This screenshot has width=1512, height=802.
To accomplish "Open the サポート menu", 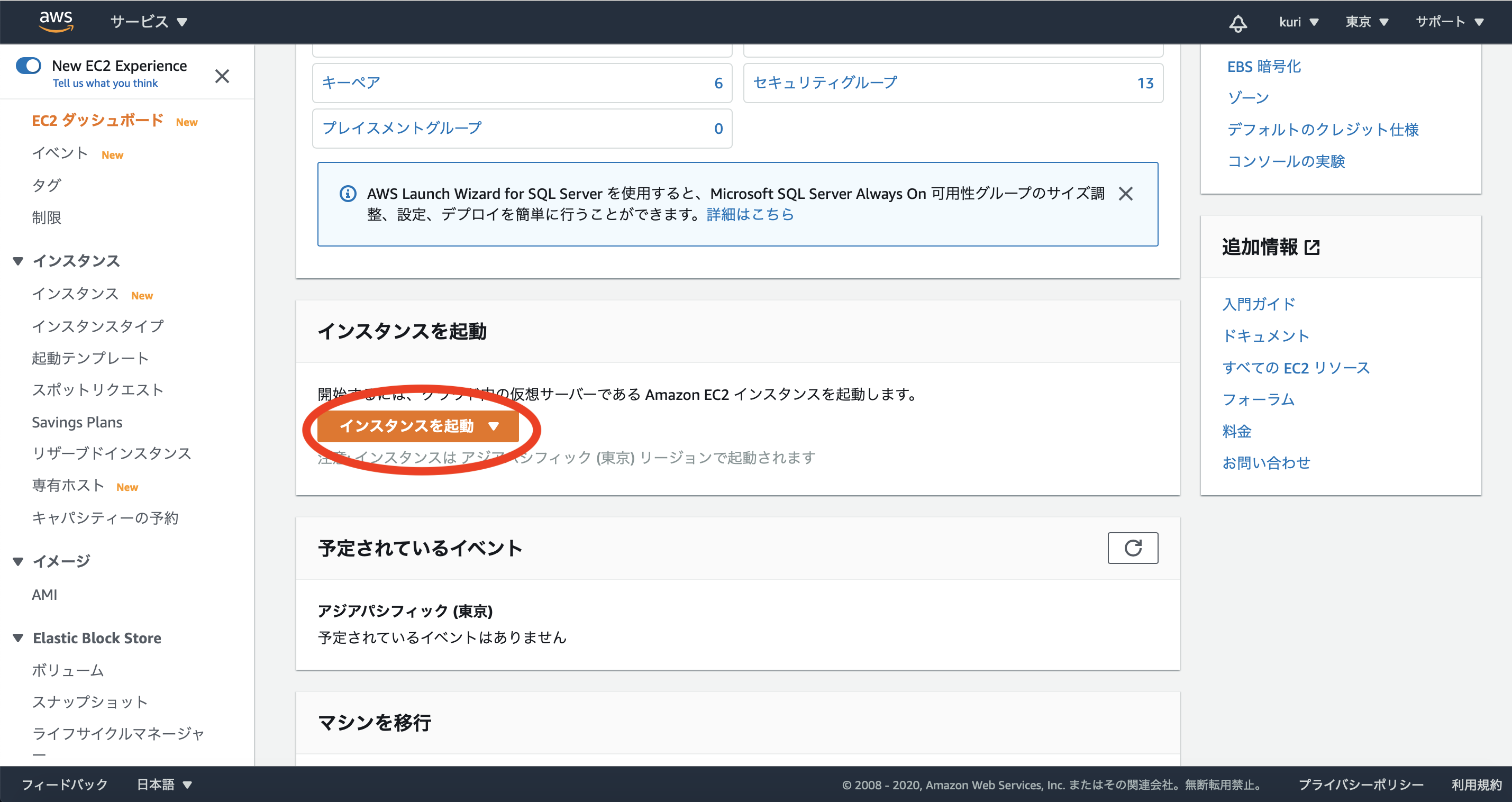I will click(1449, 22).
